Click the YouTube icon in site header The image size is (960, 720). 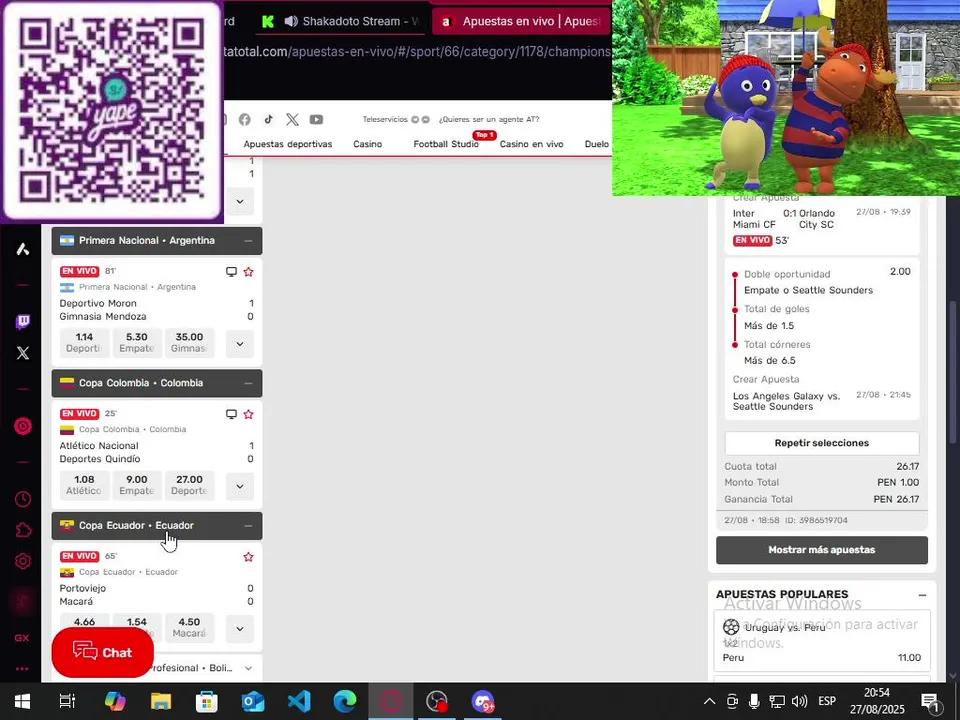[x=317, y=119]
